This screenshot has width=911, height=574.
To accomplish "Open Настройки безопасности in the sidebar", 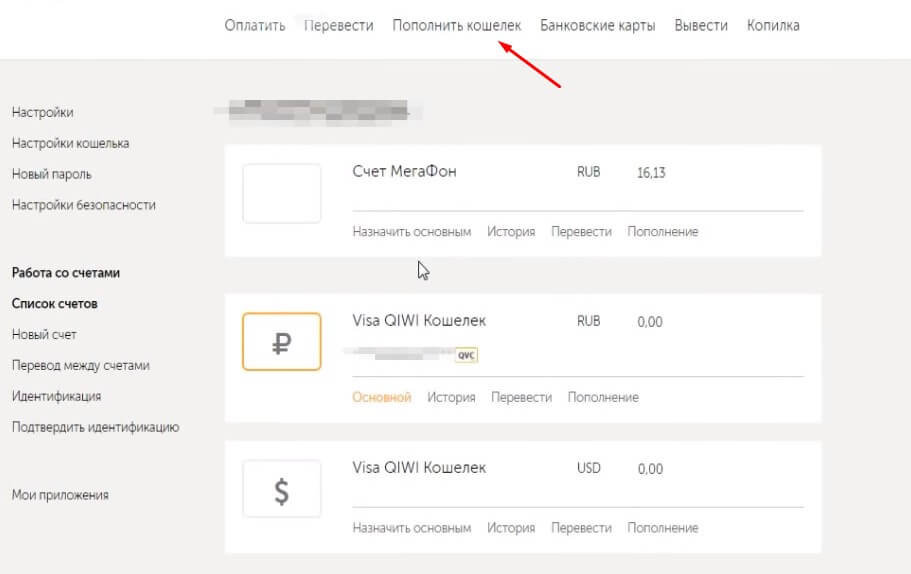I will 84,205.
